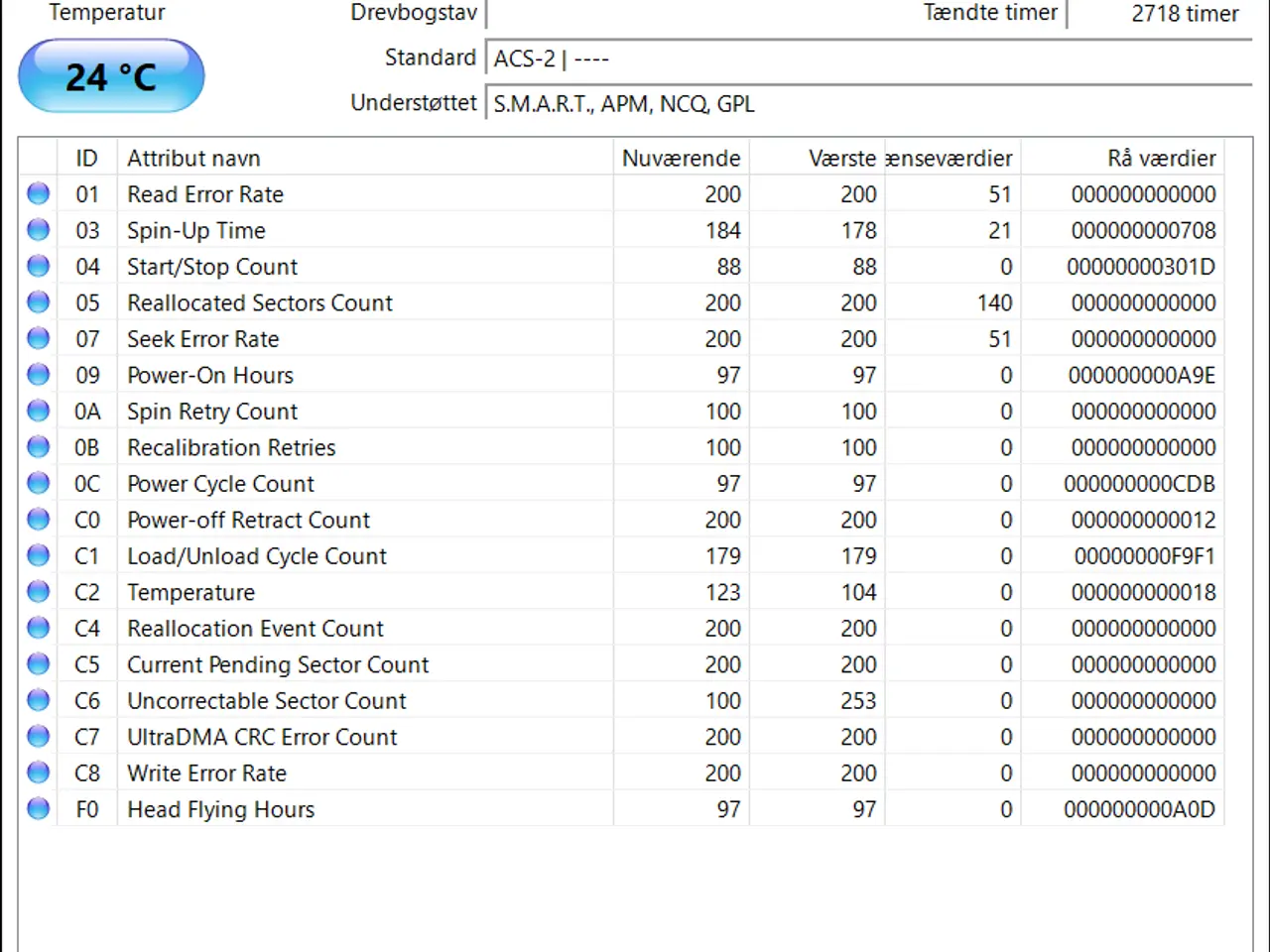This screenshot has height=952, width=1270.
Task: Click the Understøttet features field
Action: click(x=869, y=104)
